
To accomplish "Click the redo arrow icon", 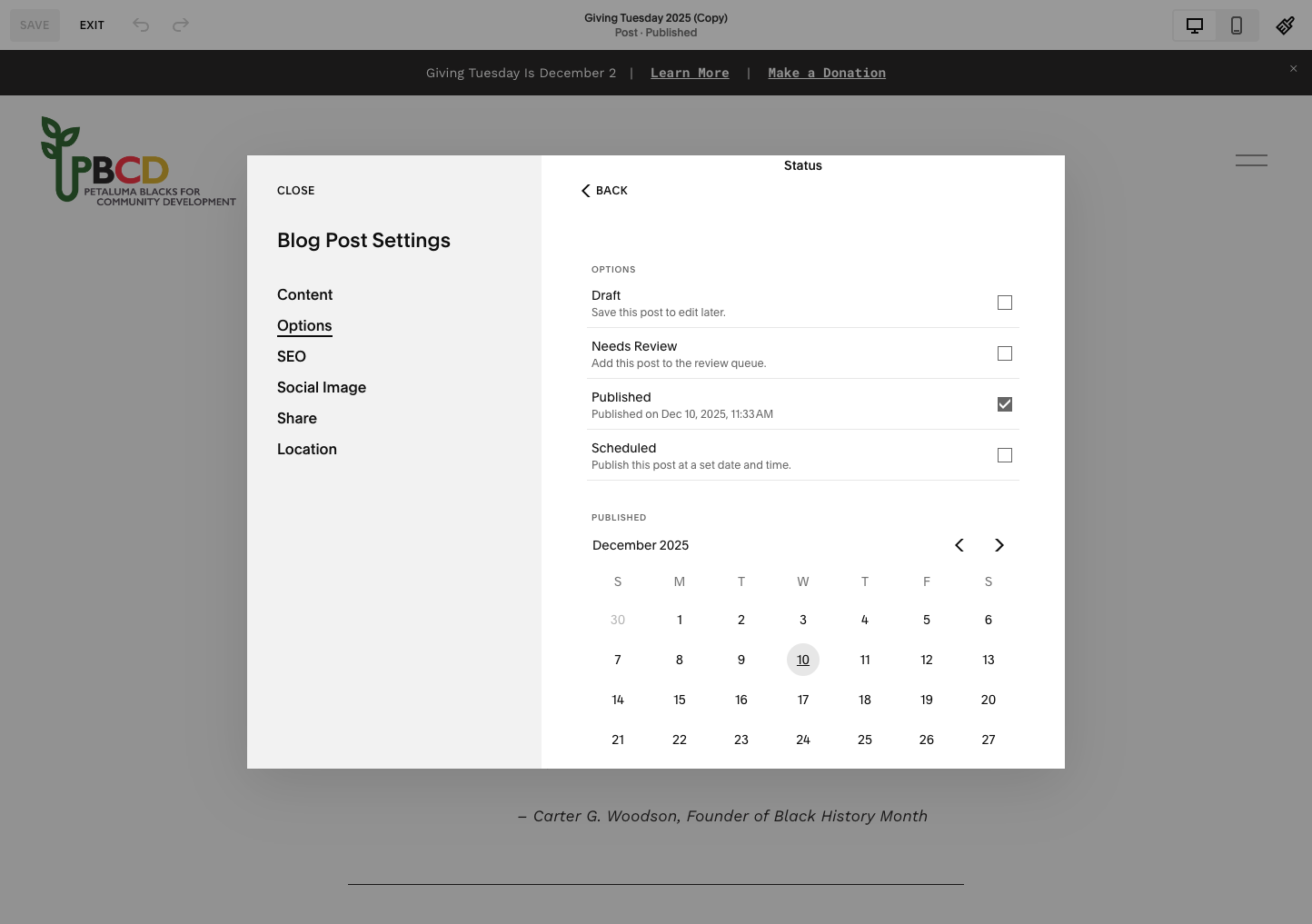I will 181,25.
